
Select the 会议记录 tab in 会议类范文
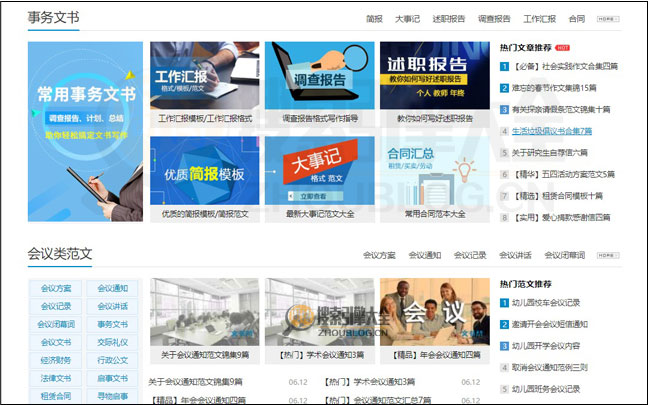click(x=470, y=255)
